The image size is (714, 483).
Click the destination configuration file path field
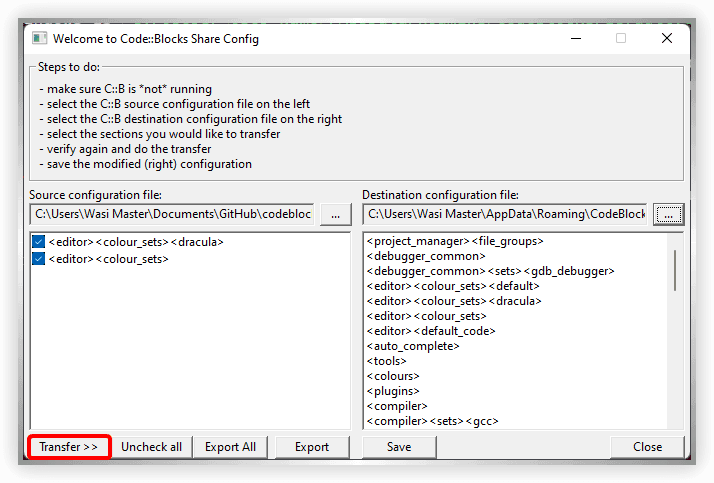pyautogui.click(x=505, y=214)
